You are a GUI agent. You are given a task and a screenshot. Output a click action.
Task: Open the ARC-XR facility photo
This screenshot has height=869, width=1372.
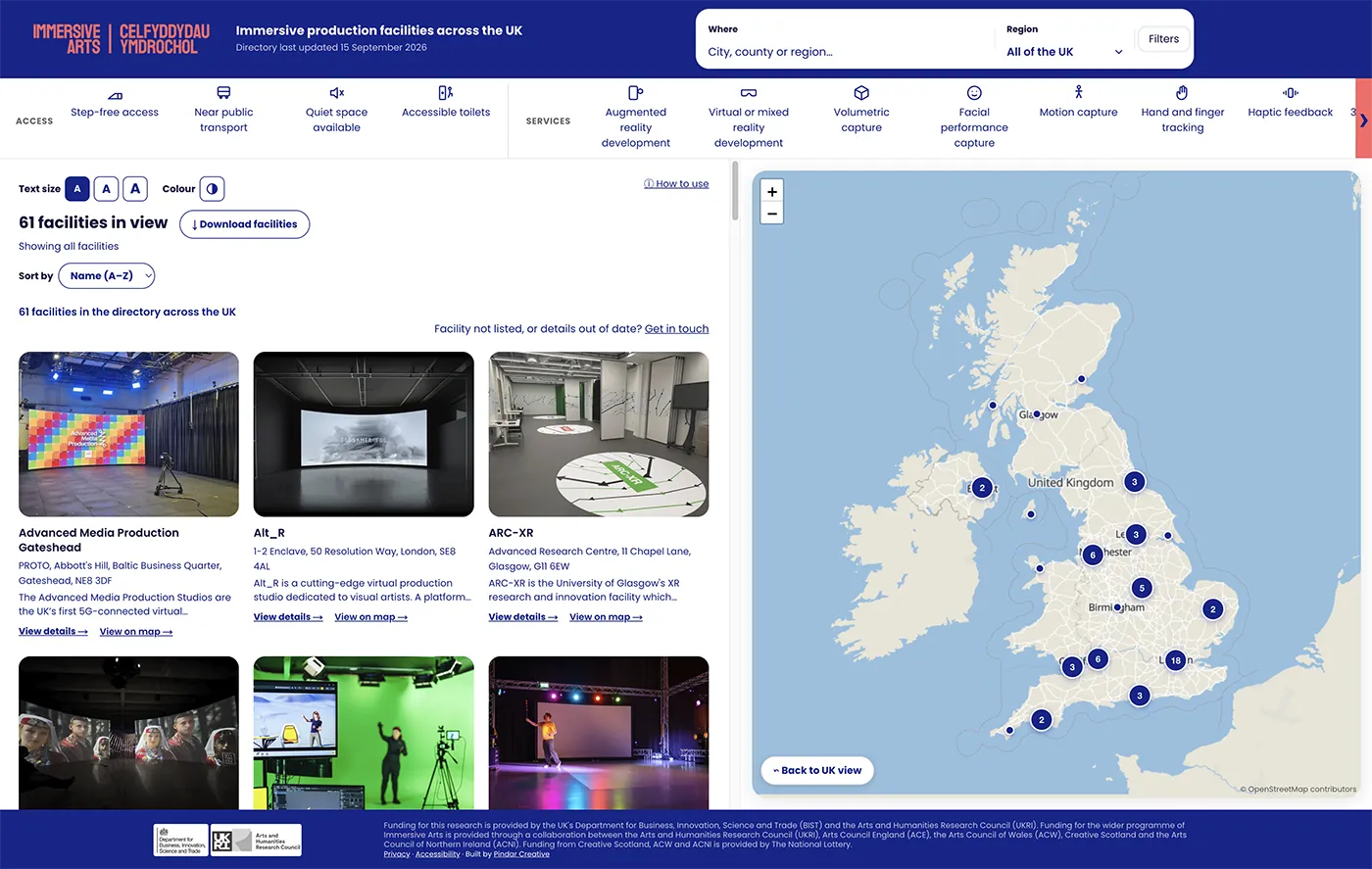click(x=599, y=434)
